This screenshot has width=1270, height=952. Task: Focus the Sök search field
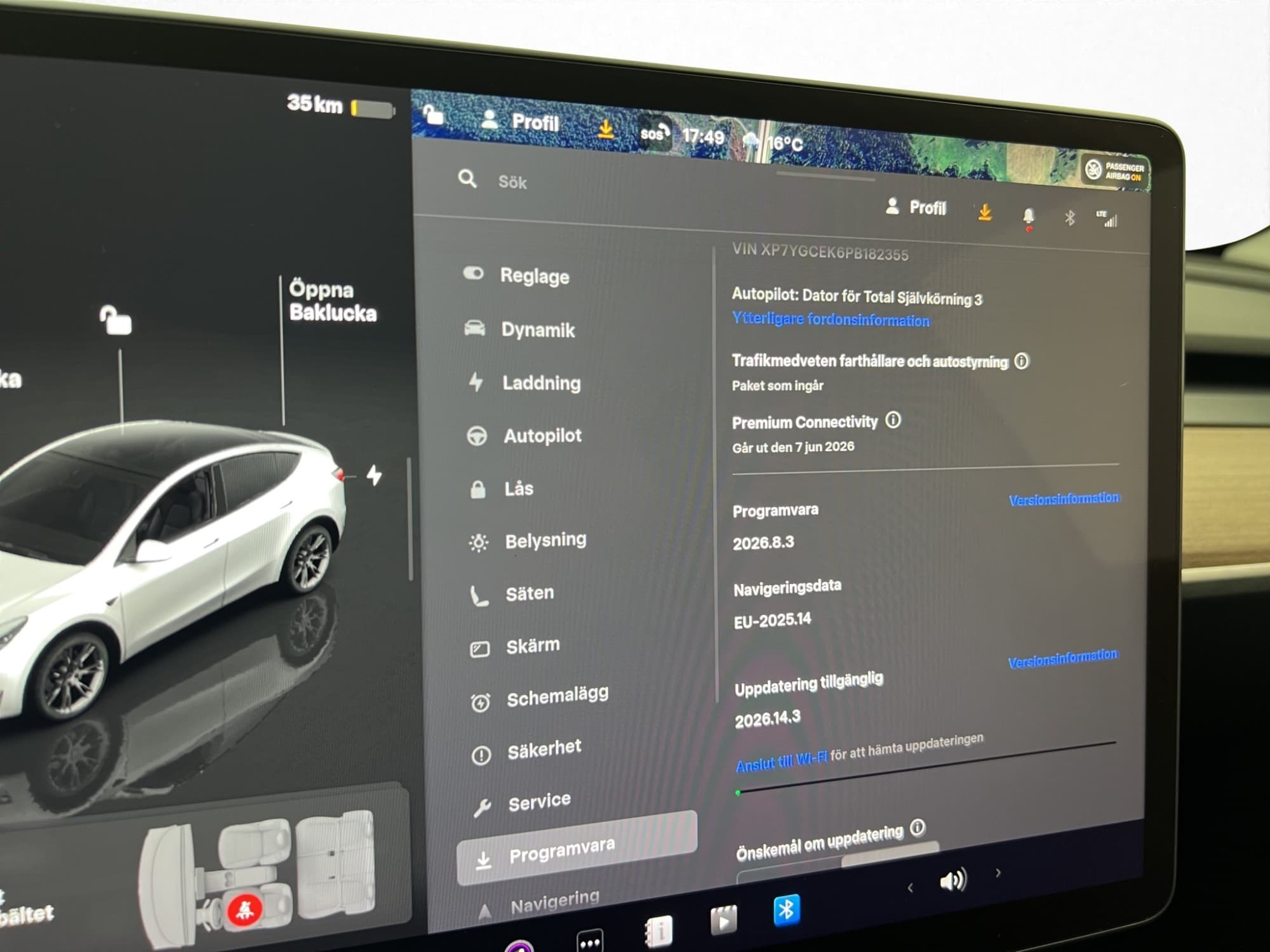coord(512,182)
